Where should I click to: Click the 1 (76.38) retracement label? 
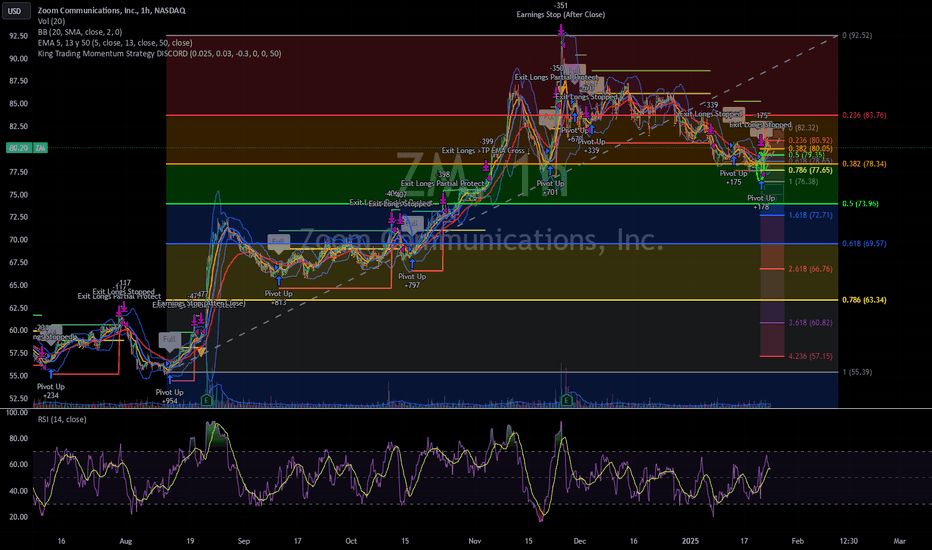(804, 182)
